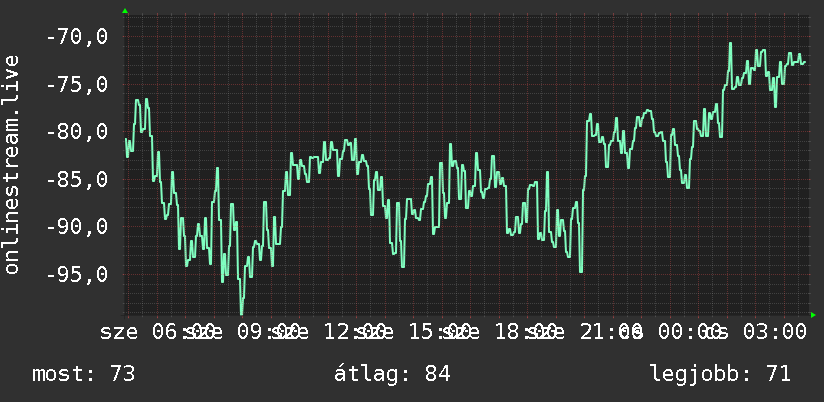Click the -95,0 y-axis label

coord(77,274)
